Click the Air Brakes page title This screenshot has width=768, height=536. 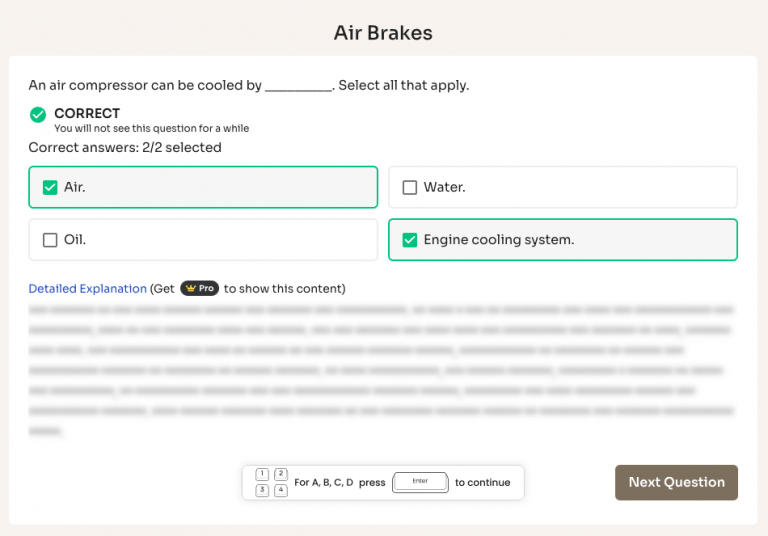click(383, 33)
